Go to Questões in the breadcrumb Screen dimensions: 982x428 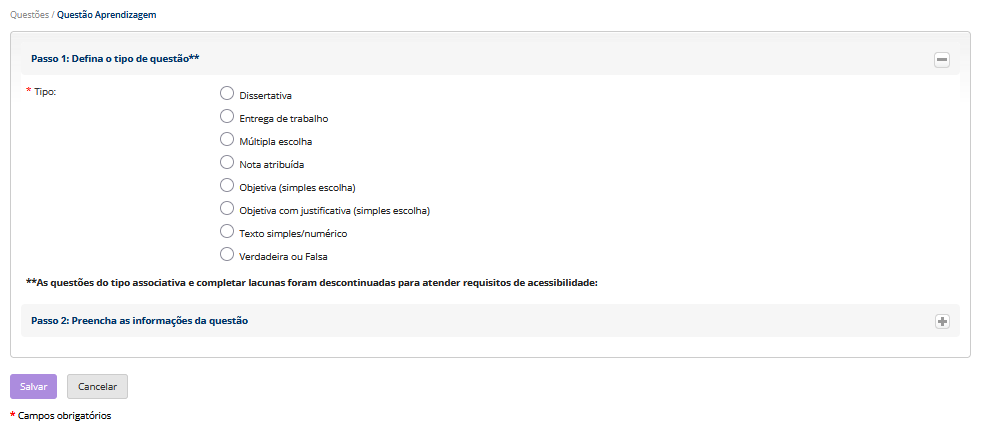pos(29,15)
